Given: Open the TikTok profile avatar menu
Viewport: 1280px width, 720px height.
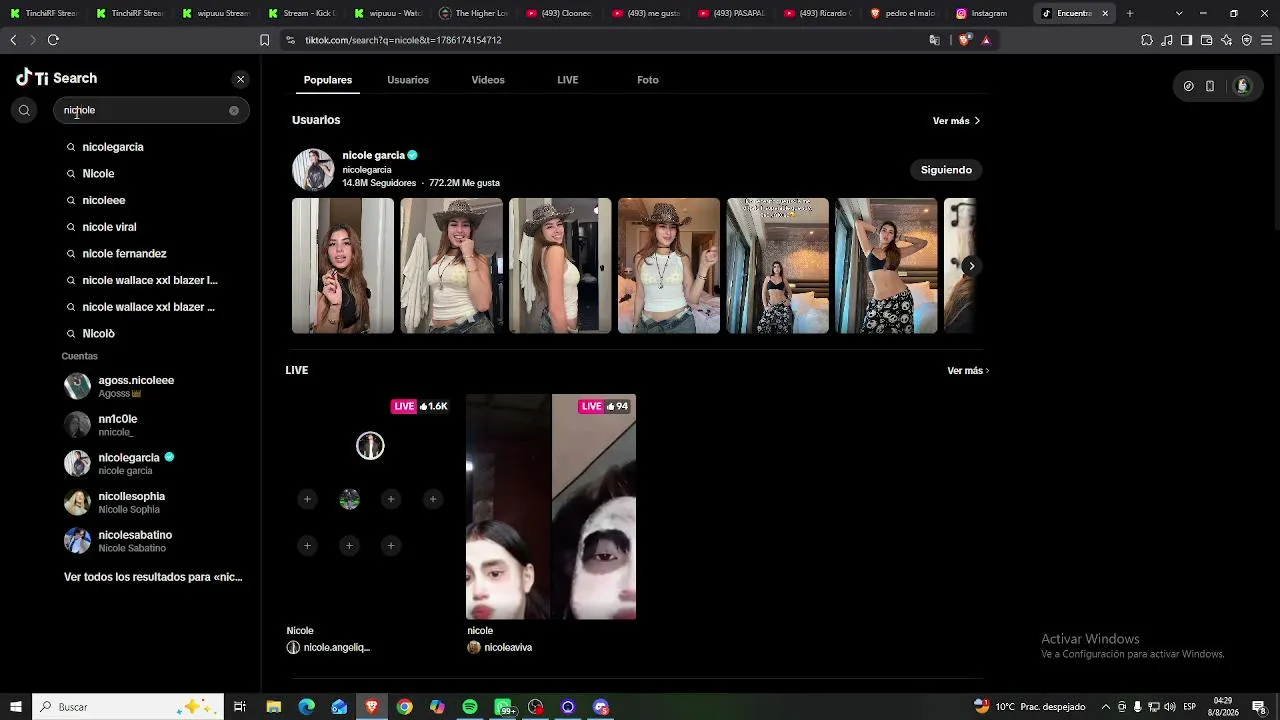Looking at the screenshot, I should click(1243, 86).
